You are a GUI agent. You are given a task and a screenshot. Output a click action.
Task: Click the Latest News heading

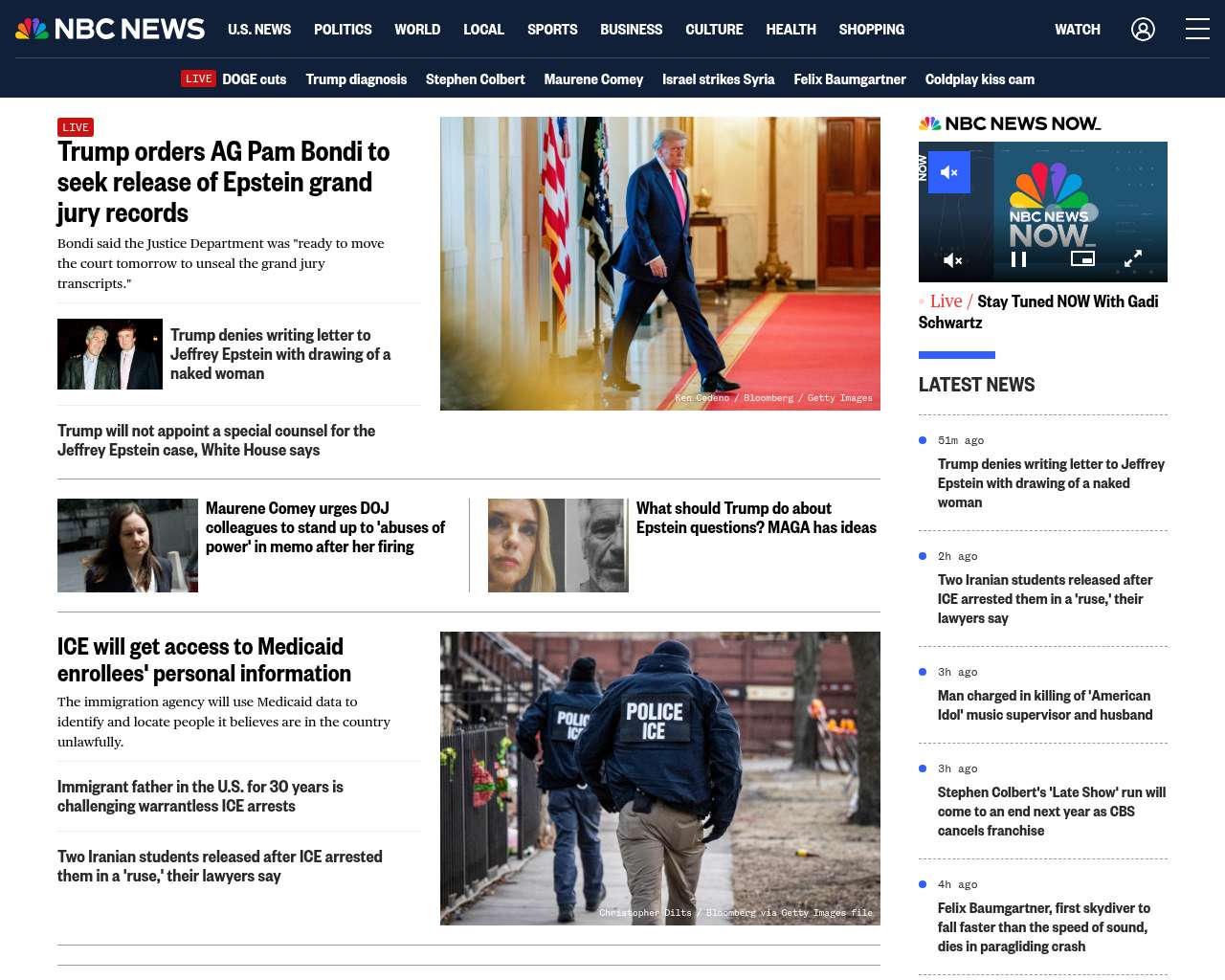(x=976, y=385)
